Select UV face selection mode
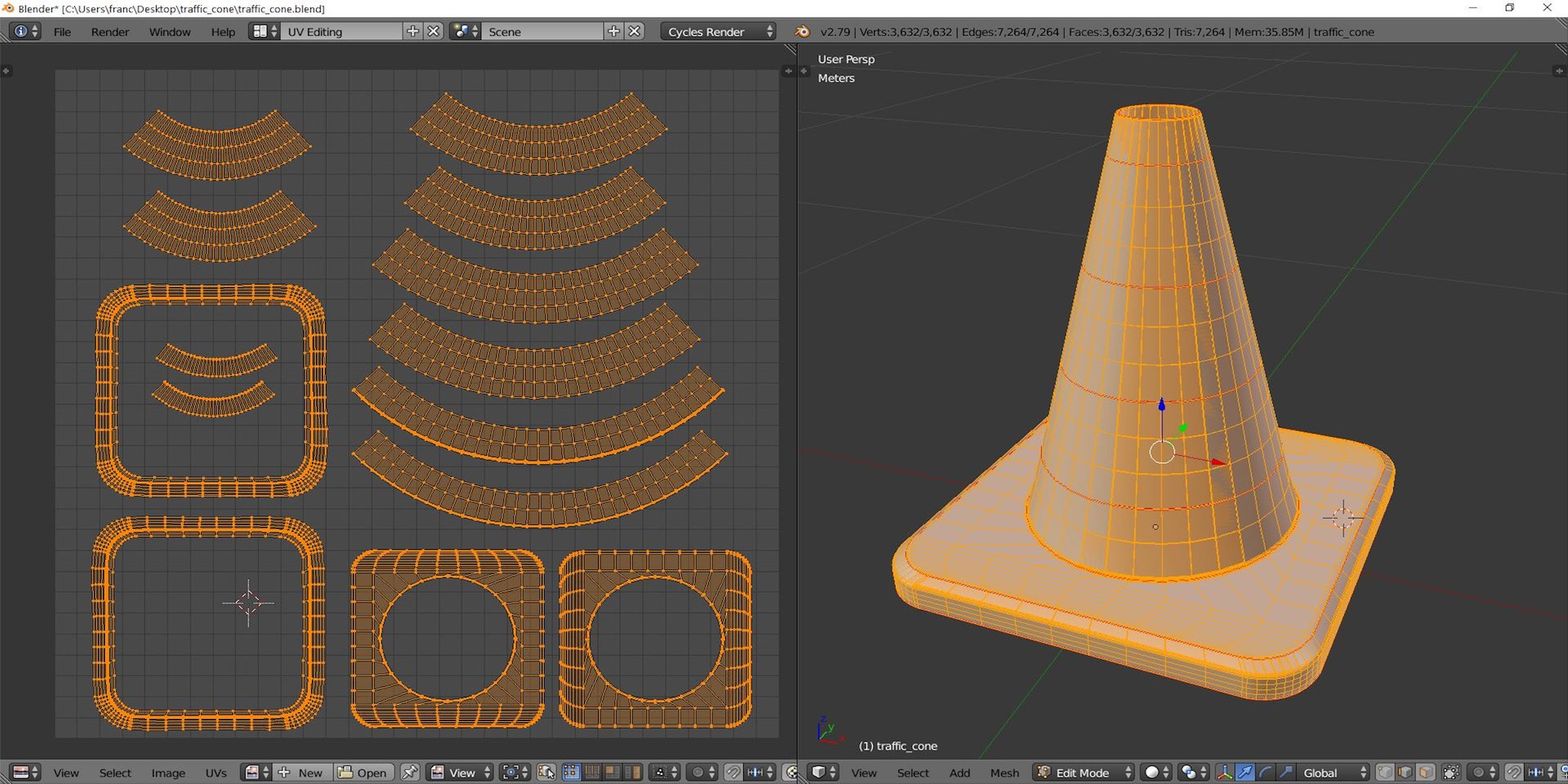The image size is (1568, 784). click(x=611, y=772)
